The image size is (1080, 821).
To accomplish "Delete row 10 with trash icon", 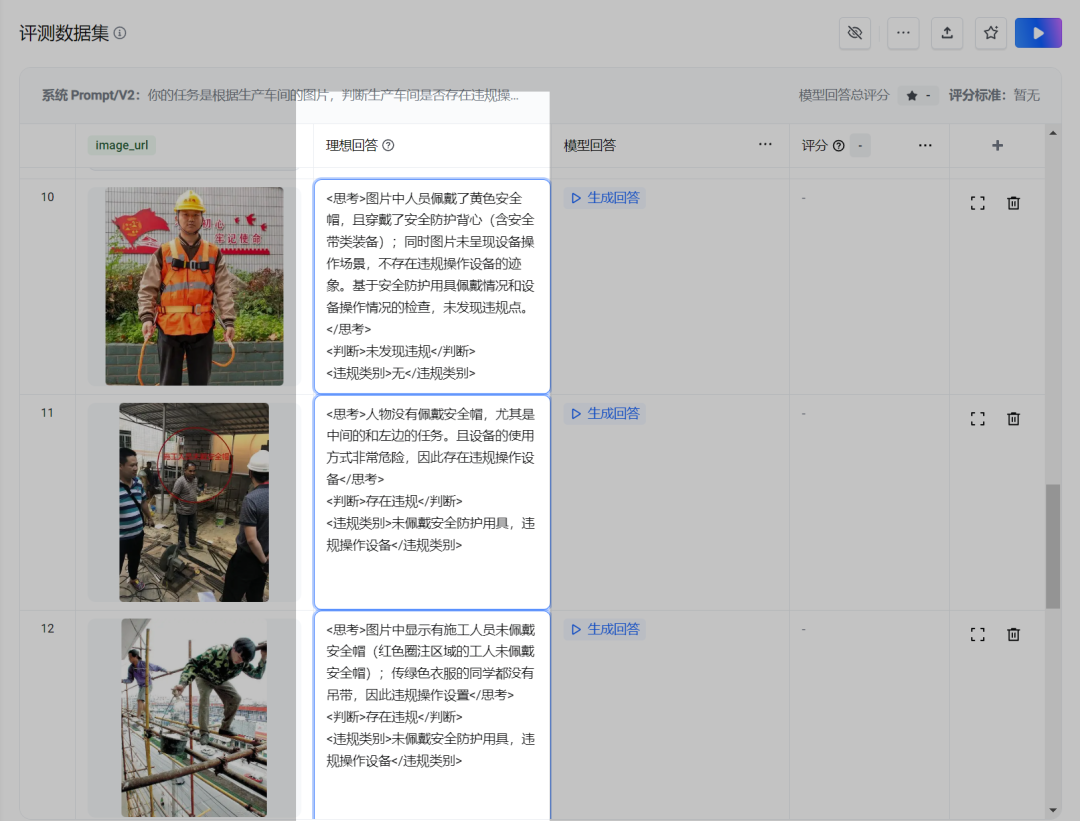I will coord(1013,203).
